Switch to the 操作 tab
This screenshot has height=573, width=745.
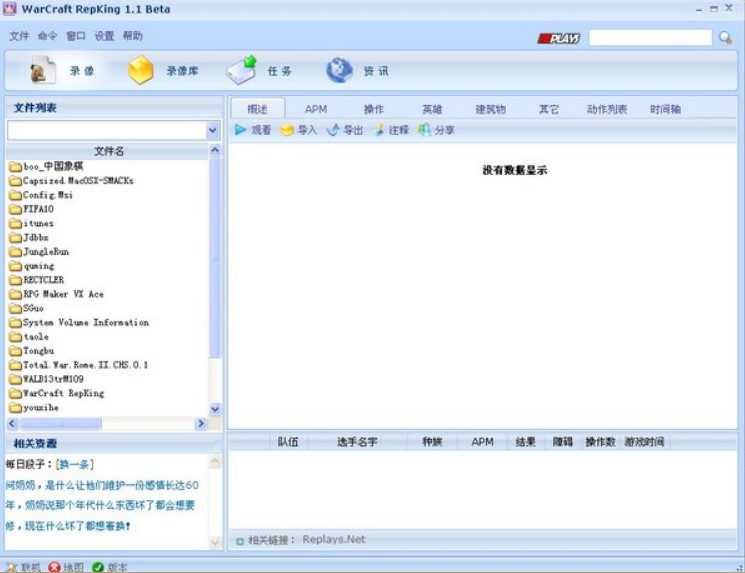tap(374, 109)
